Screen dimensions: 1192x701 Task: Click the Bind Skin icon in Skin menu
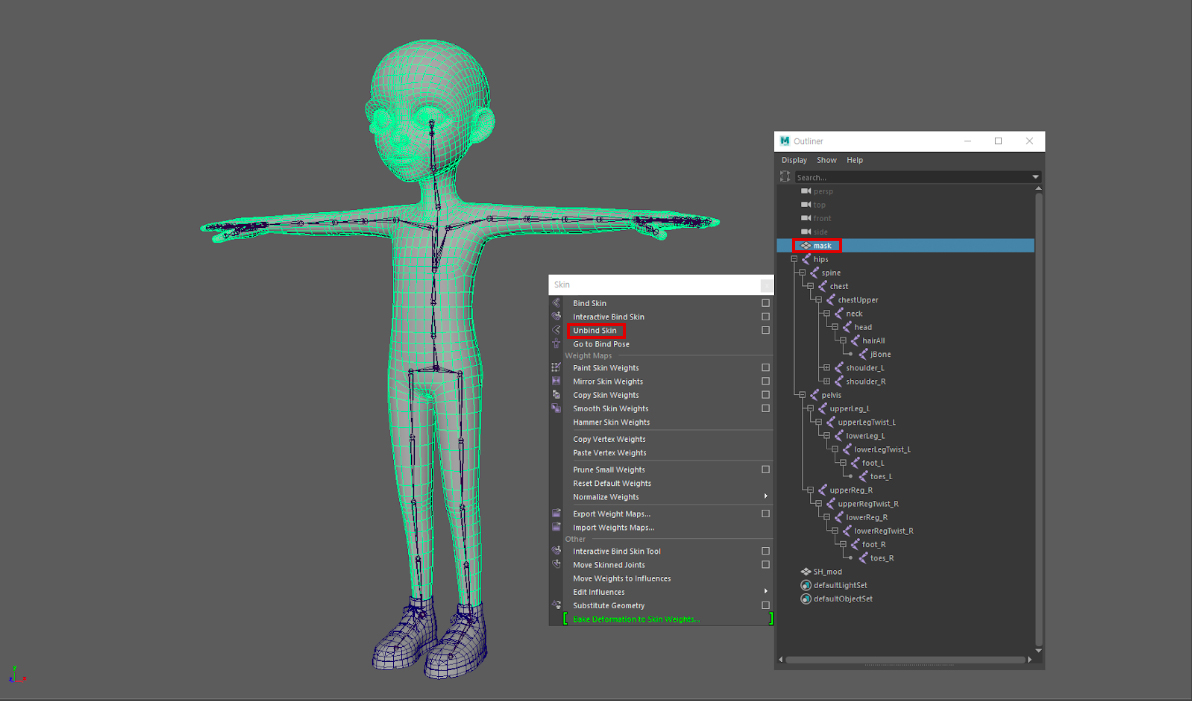pos(556,303)
